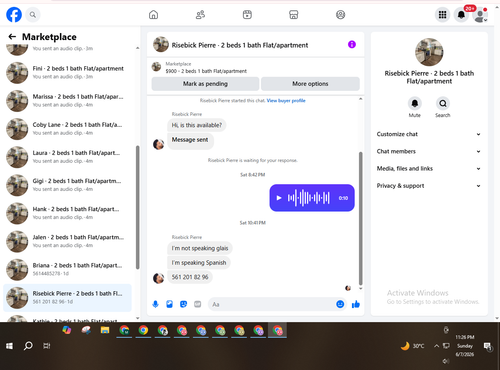
Task: Play the audio clip message
Action: pos(279,198)
